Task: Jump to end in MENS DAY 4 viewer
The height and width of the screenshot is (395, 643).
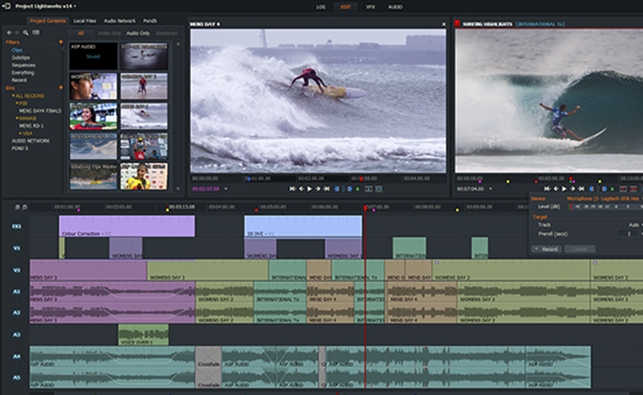Action: [326, 189]
